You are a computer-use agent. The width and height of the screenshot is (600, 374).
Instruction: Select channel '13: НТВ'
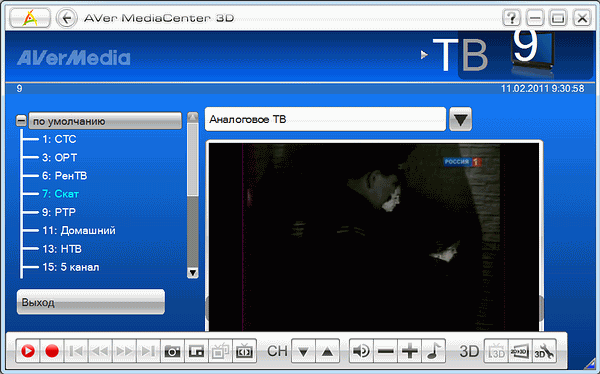(62, 249)
